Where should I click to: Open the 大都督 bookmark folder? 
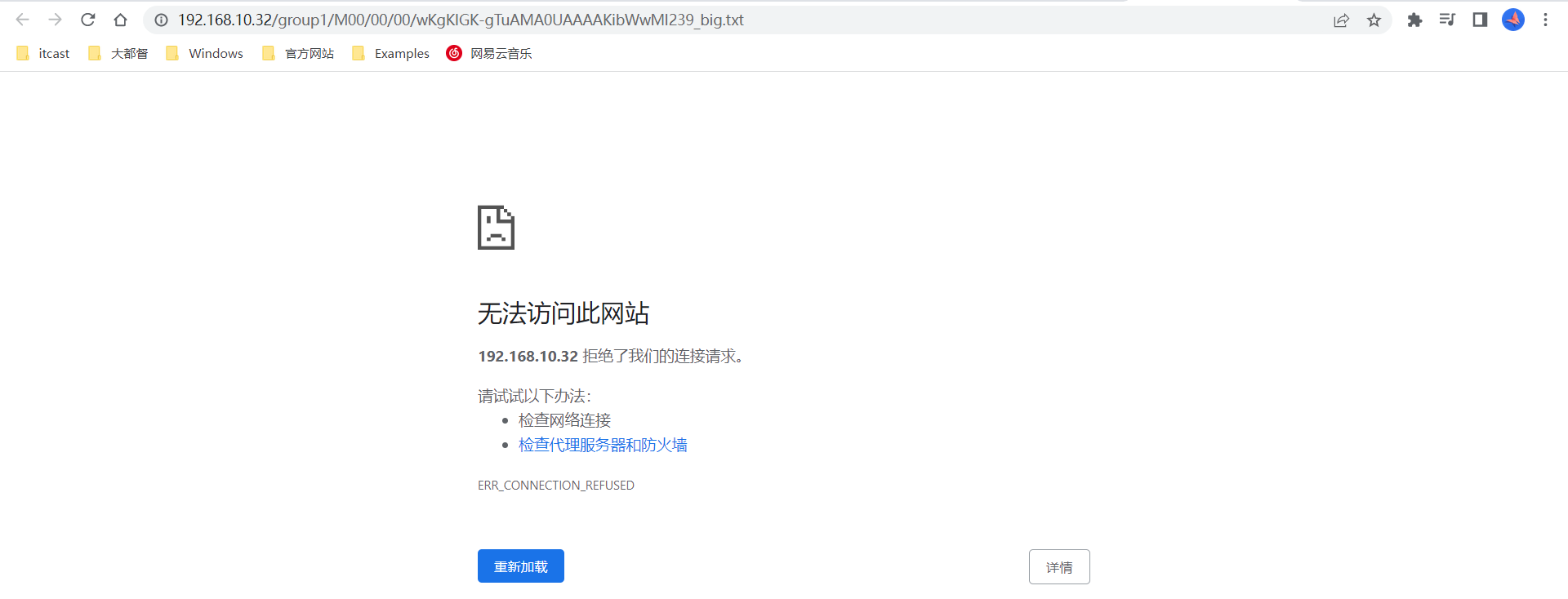coord(118,53)
